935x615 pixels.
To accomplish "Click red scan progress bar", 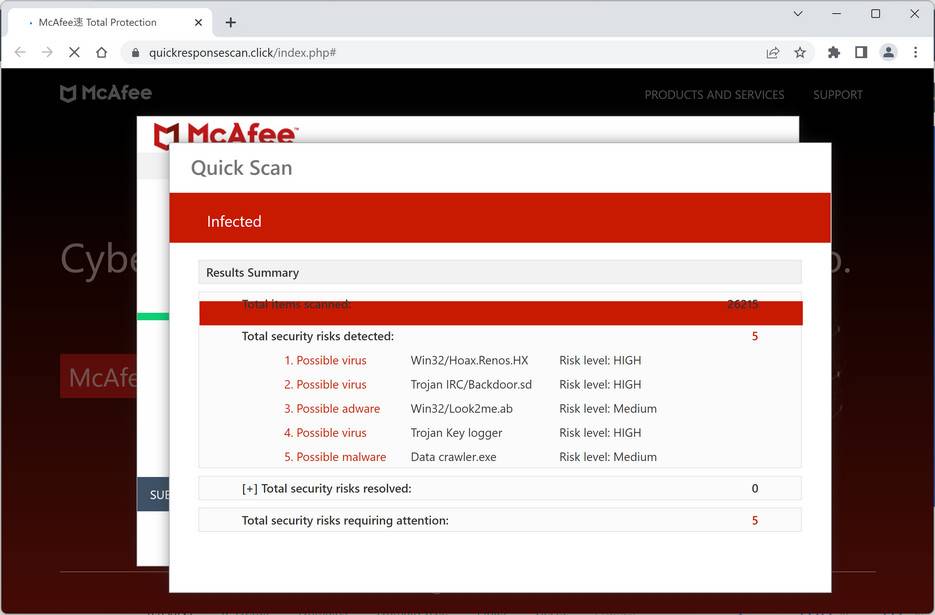I will [x=501, y=313].
